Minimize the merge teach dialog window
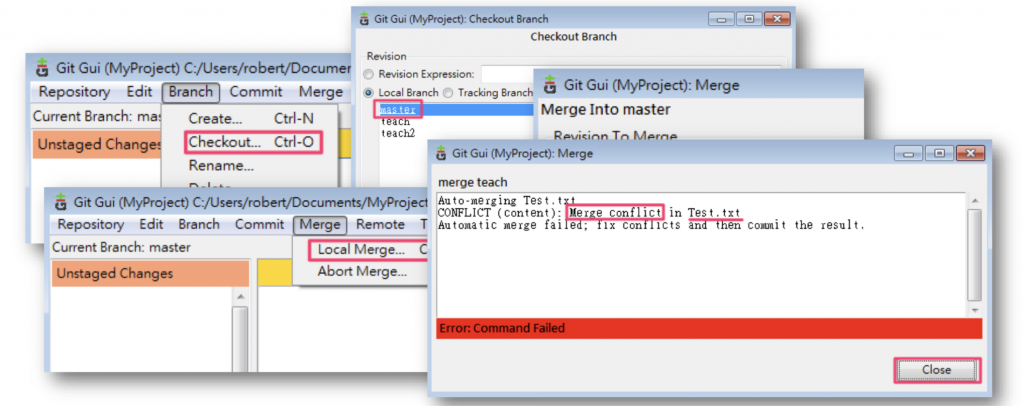The image size is (1024, 406). [908, 153]
